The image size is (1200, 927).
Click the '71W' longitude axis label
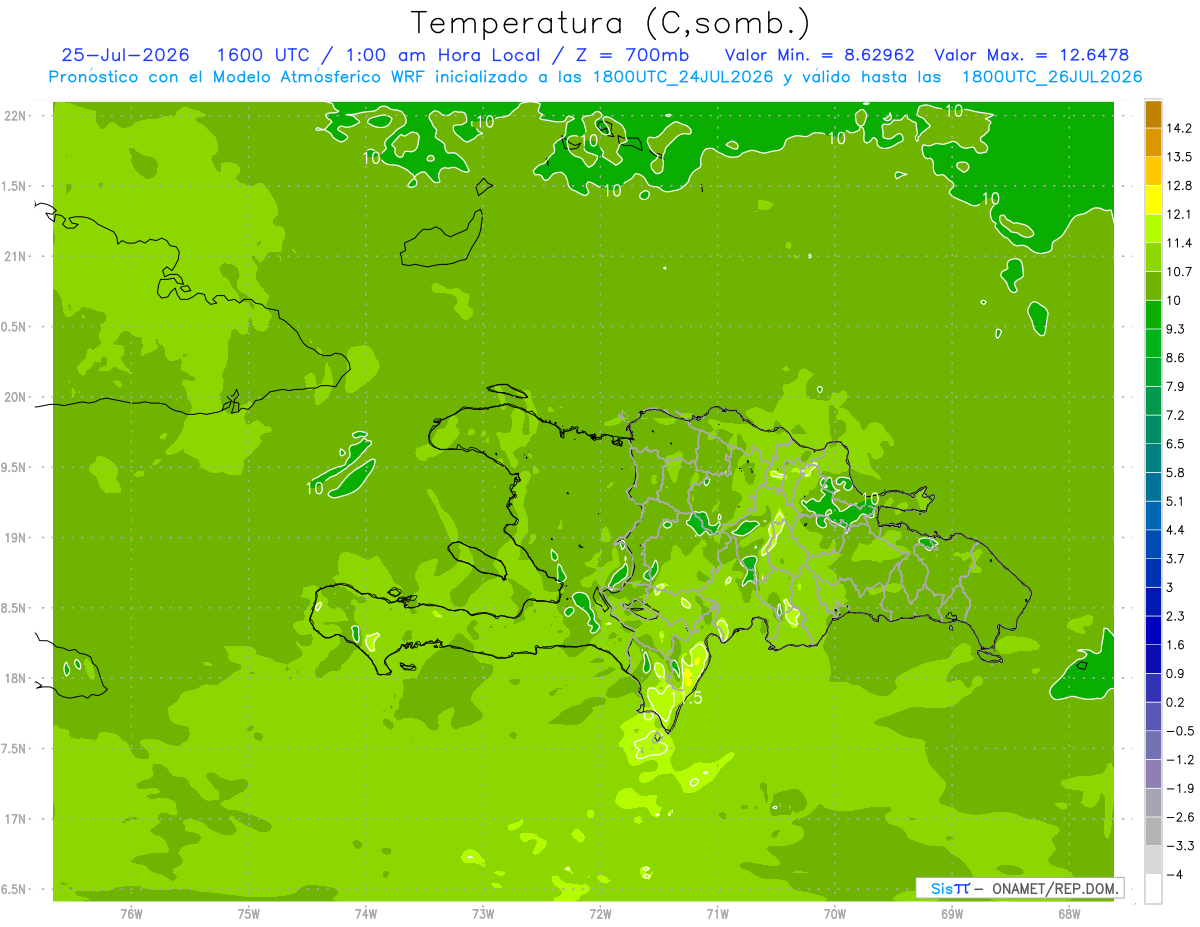[x=717, y=914]
